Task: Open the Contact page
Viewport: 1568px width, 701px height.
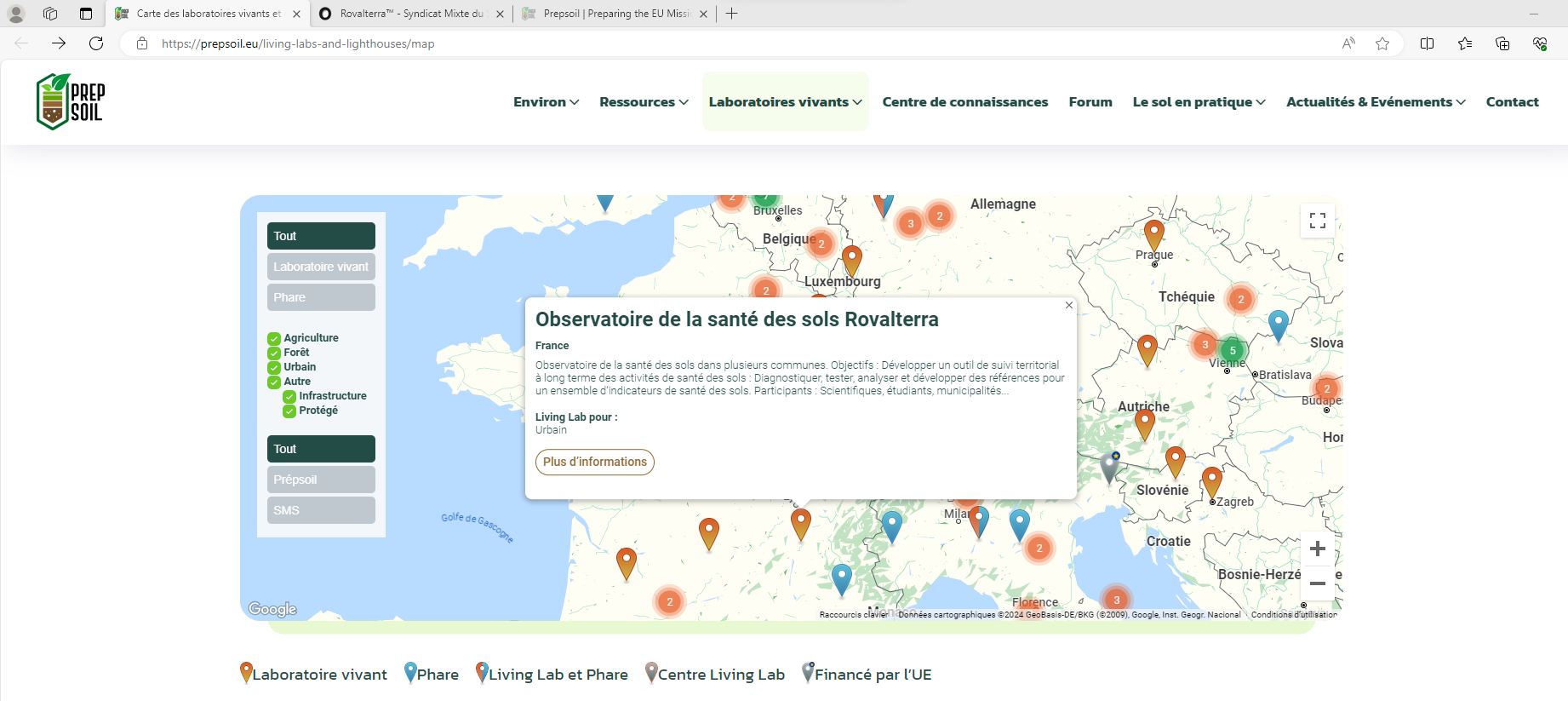Action: [x=1513, y=101]
